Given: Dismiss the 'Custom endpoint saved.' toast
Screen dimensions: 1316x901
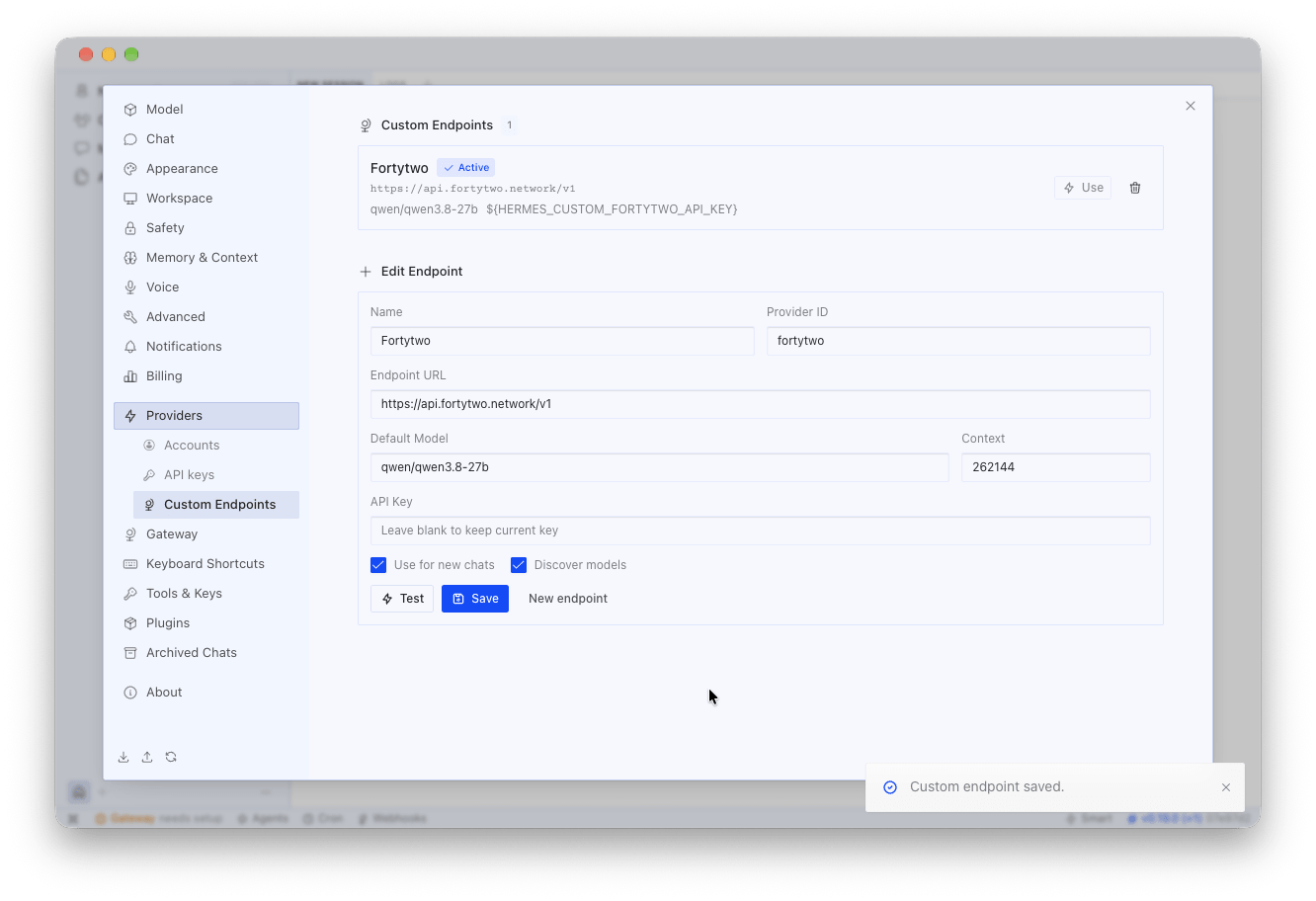Looking at the screenshot, I should (1226, 787).
